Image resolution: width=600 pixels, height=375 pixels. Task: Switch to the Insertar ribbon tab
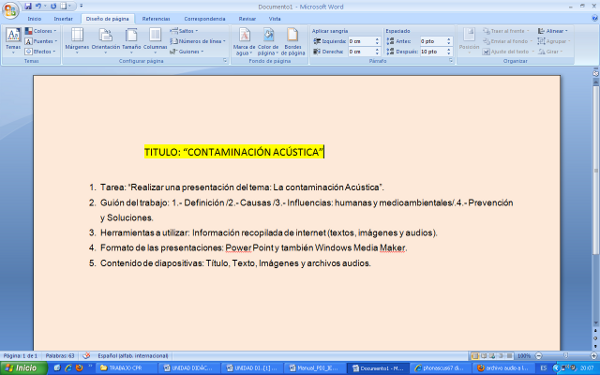(63, 19)
